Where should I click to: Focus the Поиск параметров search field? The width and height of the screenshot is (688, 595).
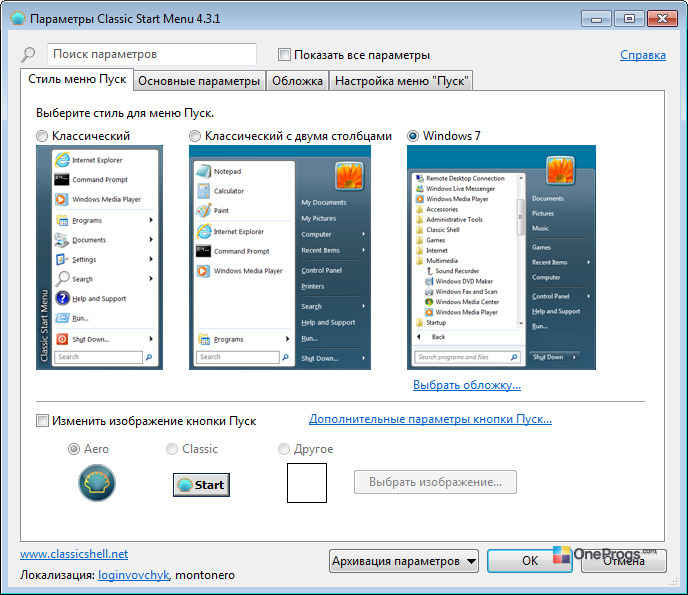152,54
